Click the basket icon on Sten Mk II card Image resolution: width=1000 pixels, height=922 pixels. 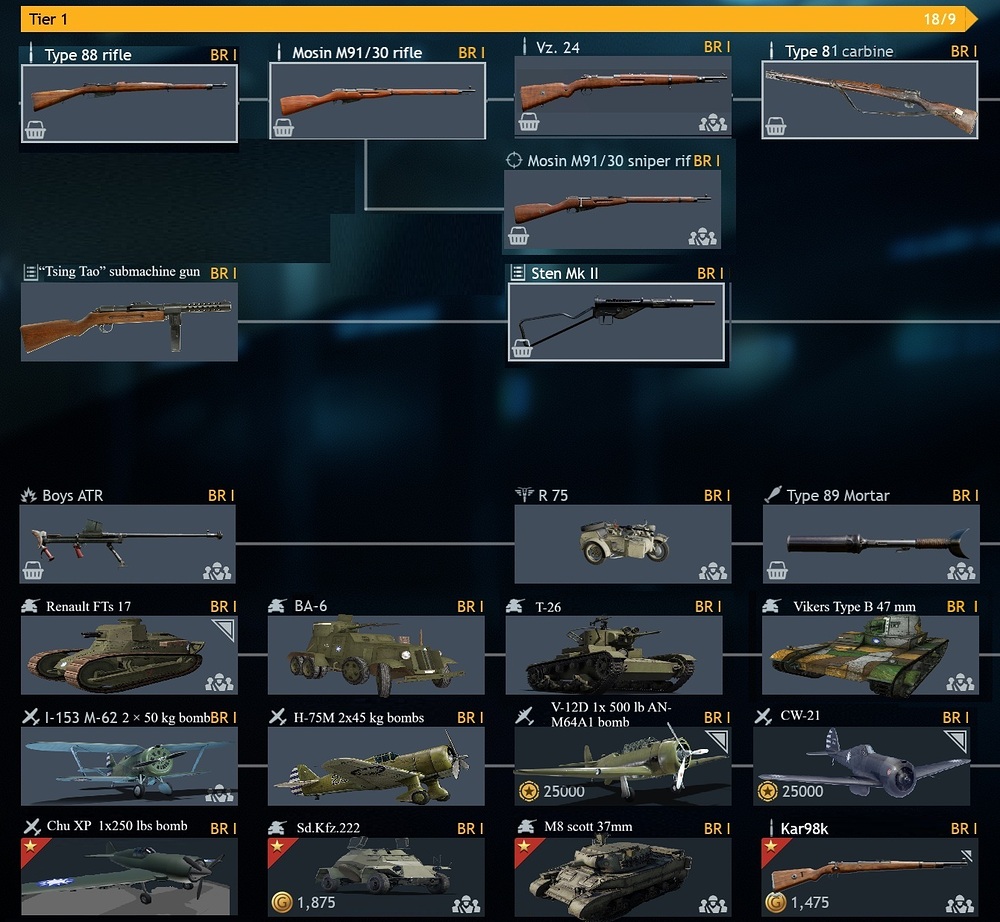(x=522, y=348)
